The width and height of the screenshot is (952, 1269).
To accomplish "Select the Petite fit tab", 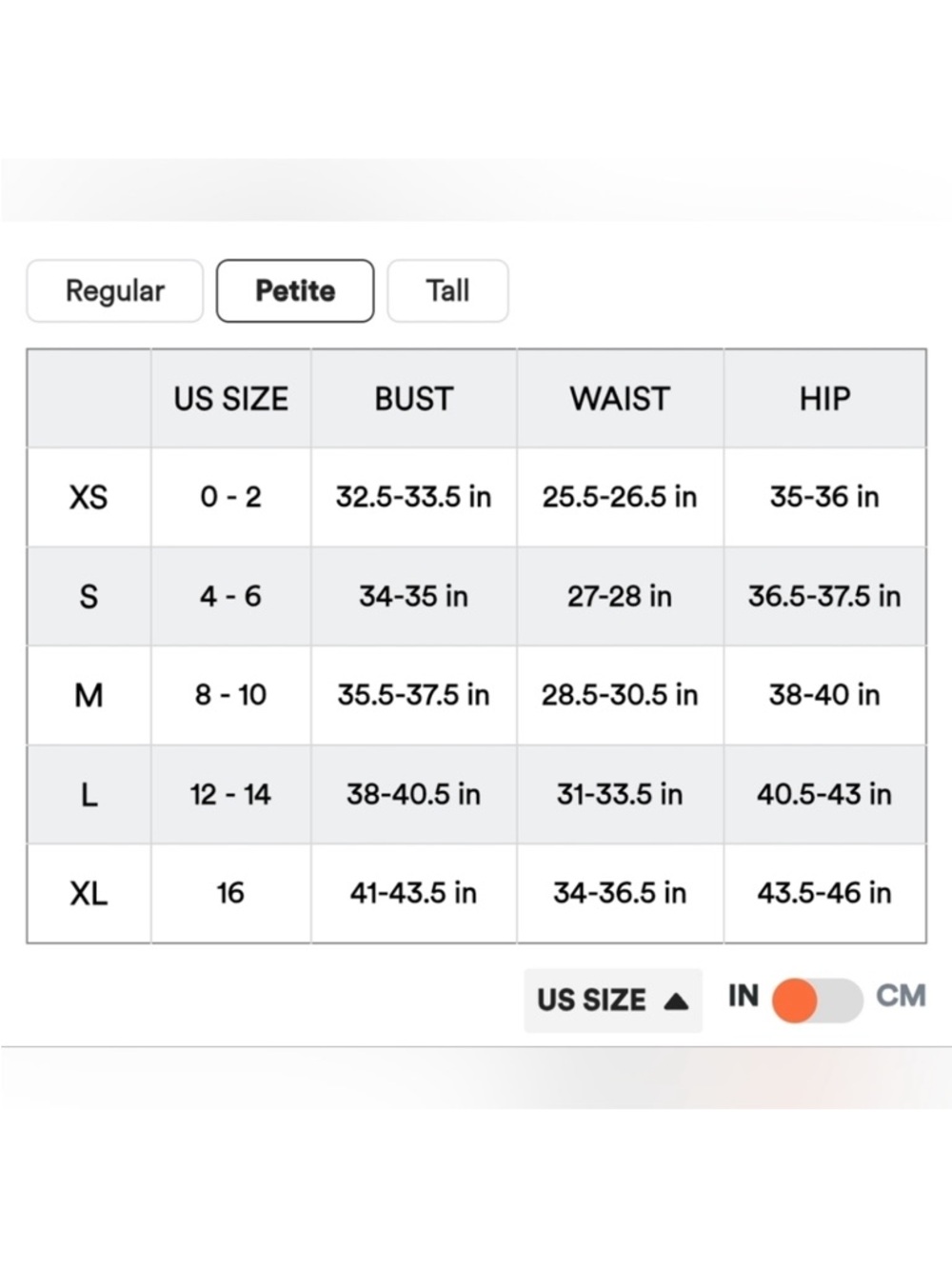I will point(295,290).
